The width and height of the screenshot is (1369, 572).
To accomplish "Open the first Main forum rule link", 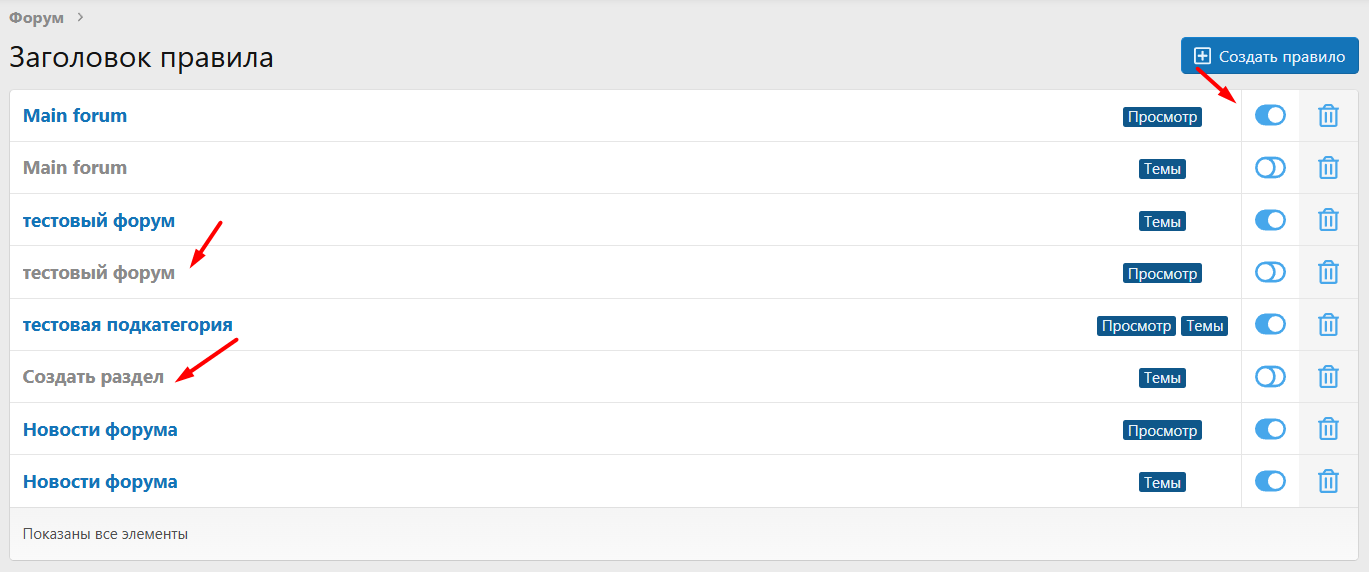I will 75,116.
